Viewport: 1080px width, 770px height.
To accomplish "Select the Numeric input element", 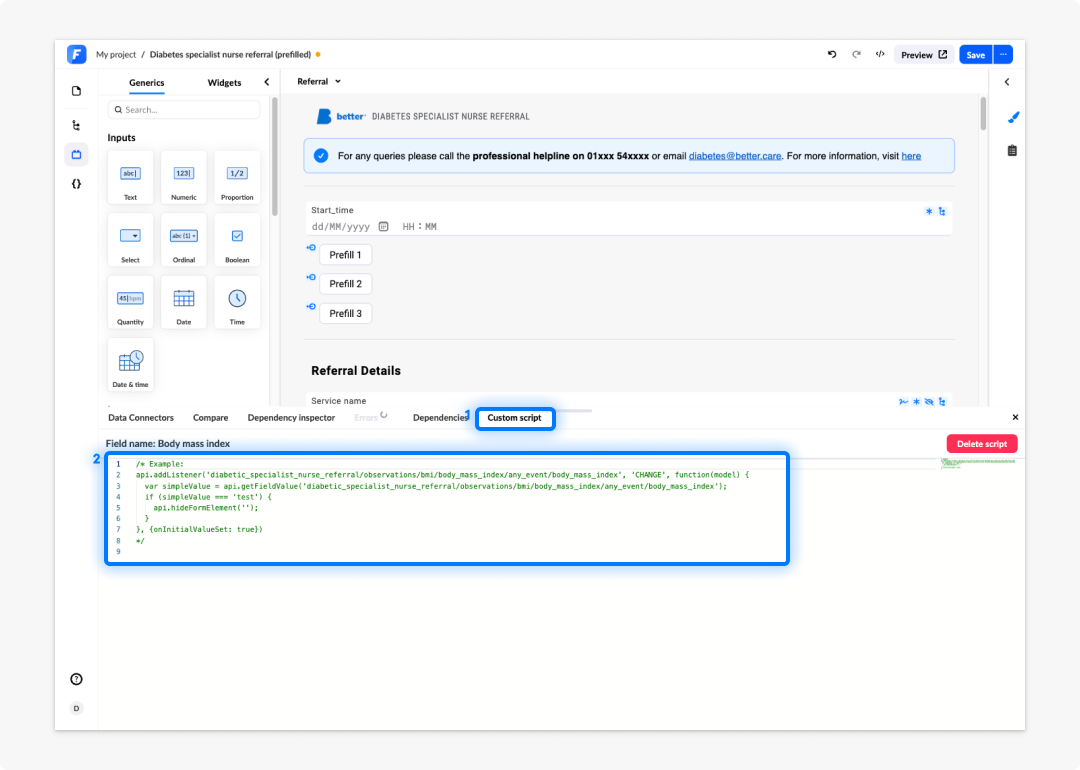I will tap(184, 178).
